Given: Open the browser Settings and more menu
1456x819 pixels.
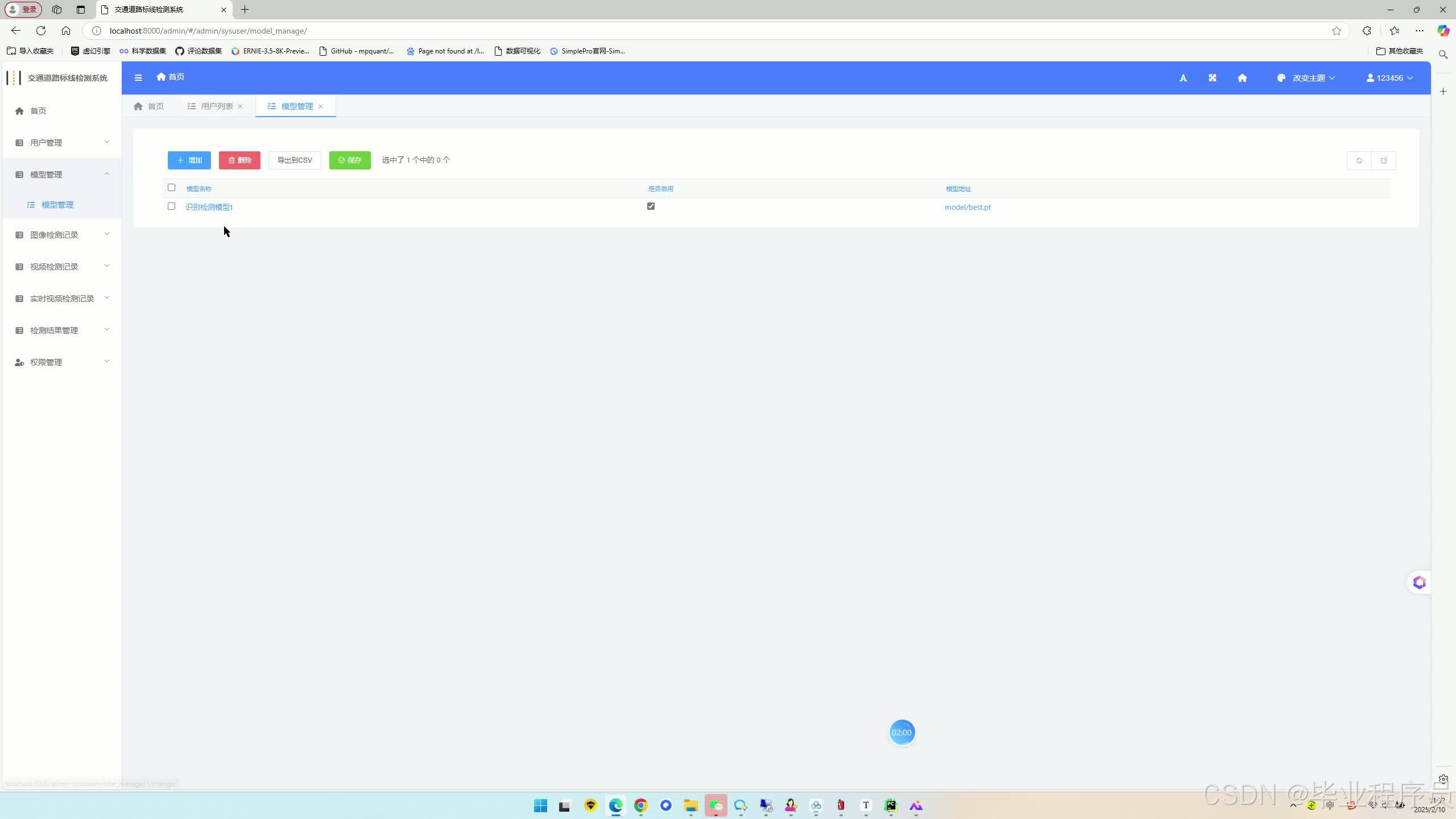Looking at the screenshot, I should [x=1420, y=31].
